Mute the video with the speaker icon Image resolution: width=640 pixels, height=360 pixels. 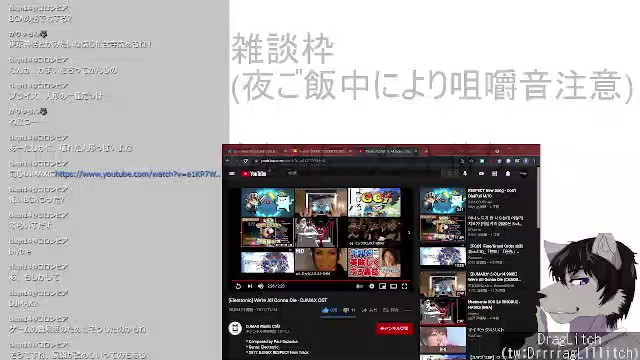[x=260, y=286]
